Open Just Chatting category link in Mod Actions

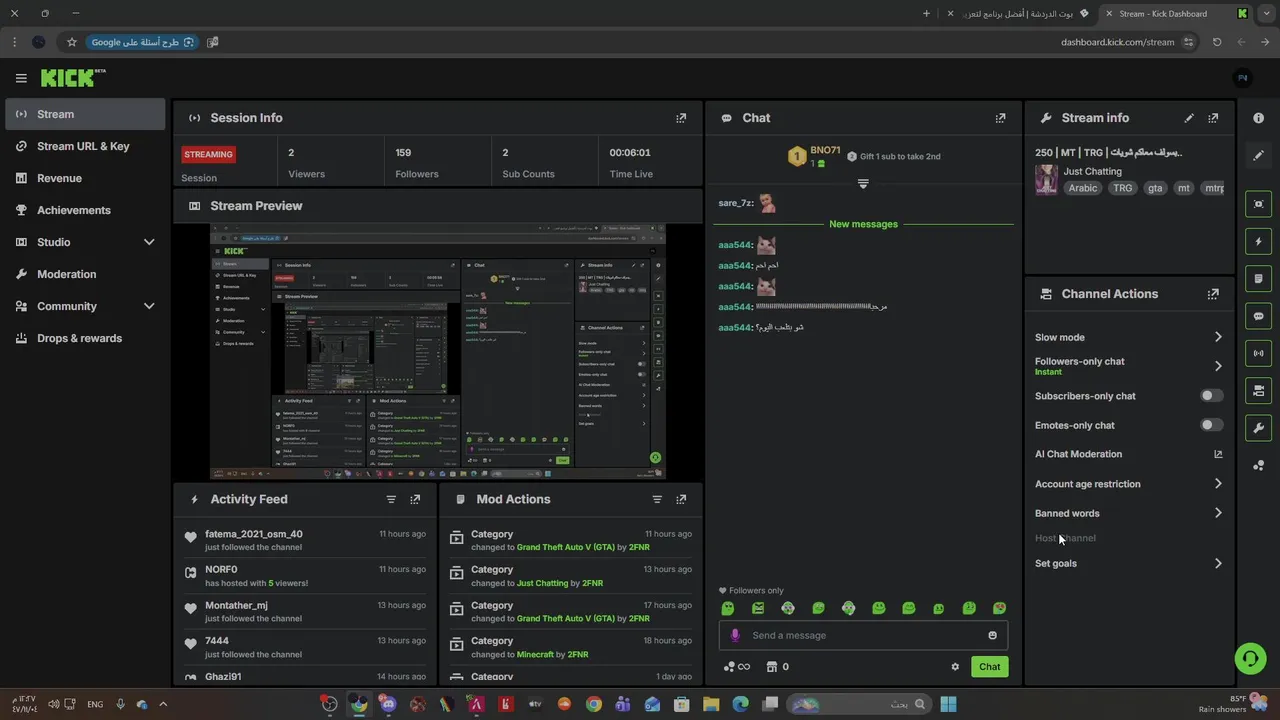pyautogui.click(x=542, y=583)
